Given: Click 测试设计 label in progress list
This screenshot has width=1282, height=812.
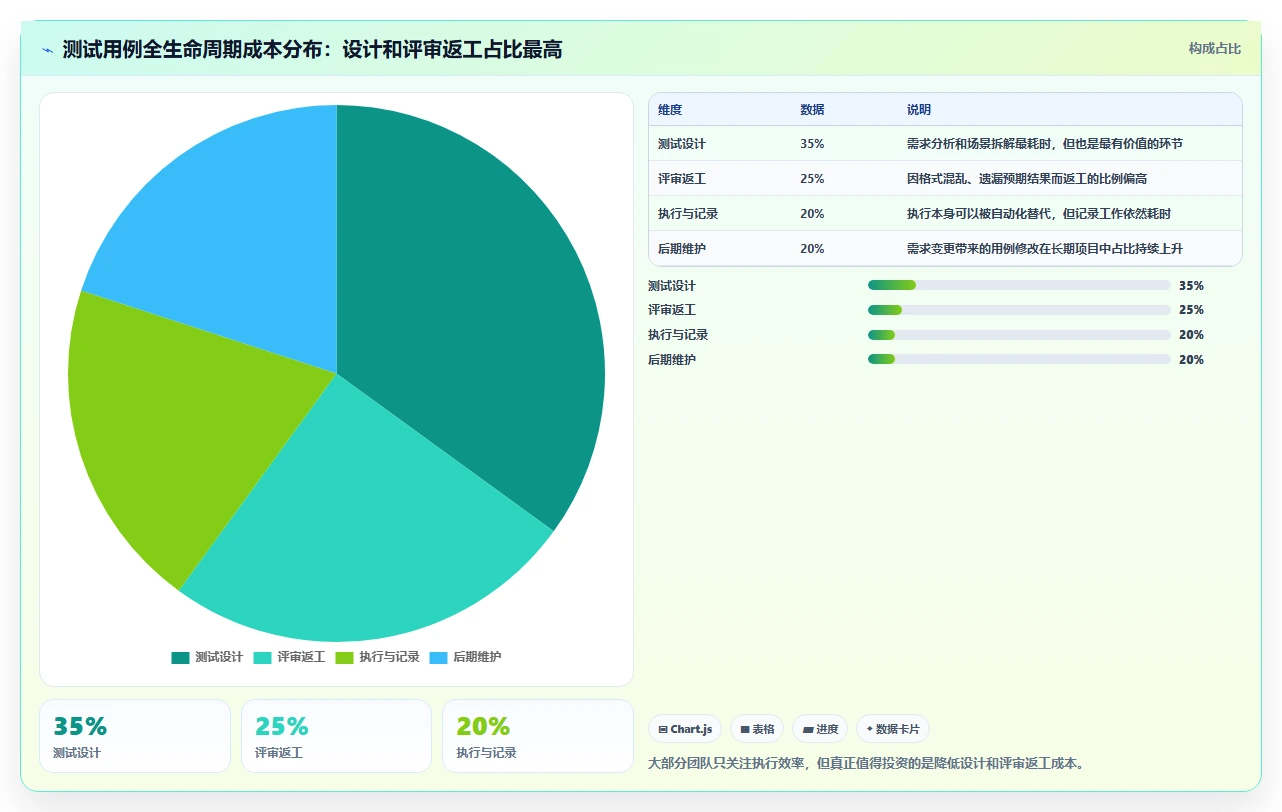Looking at the screenshot, I should (x=672, y=286).
